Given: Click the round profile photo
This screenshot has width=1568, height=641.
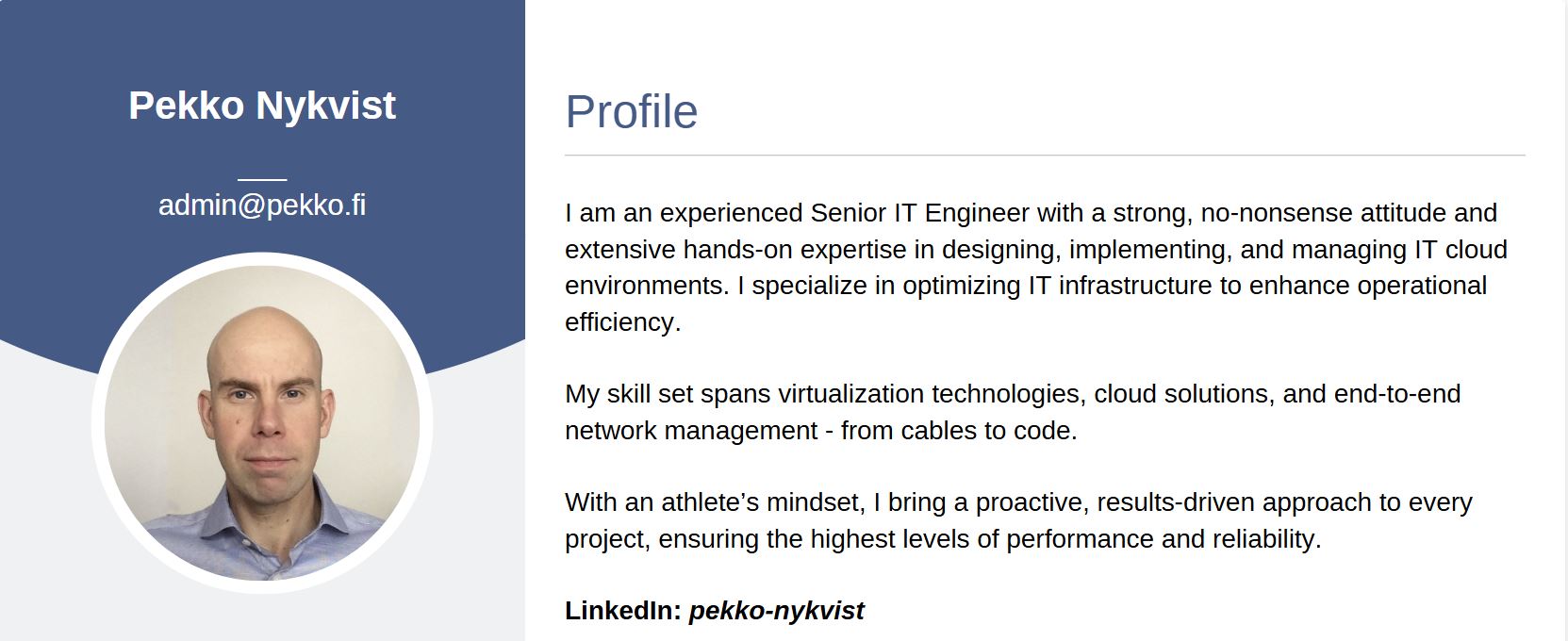Looking at the screenshot, I should click(262, 423).
